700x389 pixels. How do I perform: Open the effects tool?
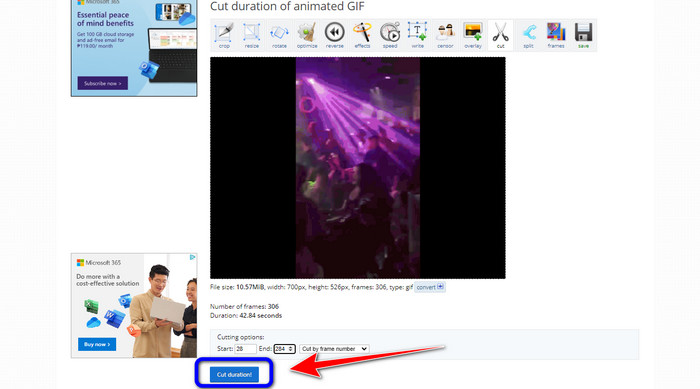click(362, 35)
